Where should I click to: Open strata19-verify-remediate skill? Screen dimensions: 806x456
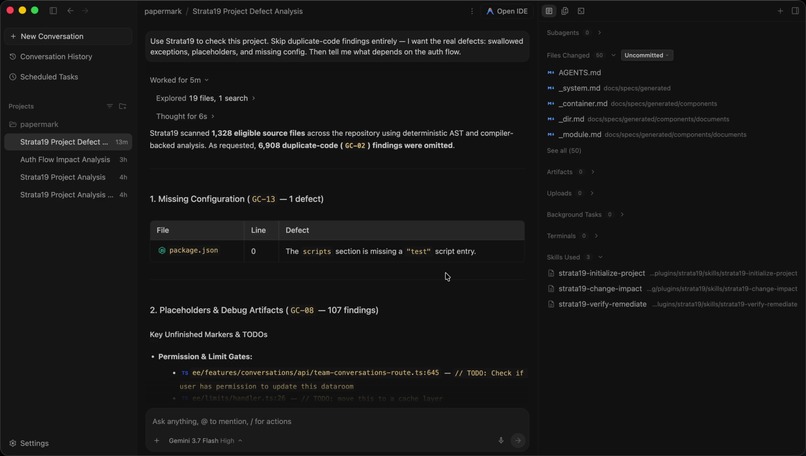click(x=673, y=304)
